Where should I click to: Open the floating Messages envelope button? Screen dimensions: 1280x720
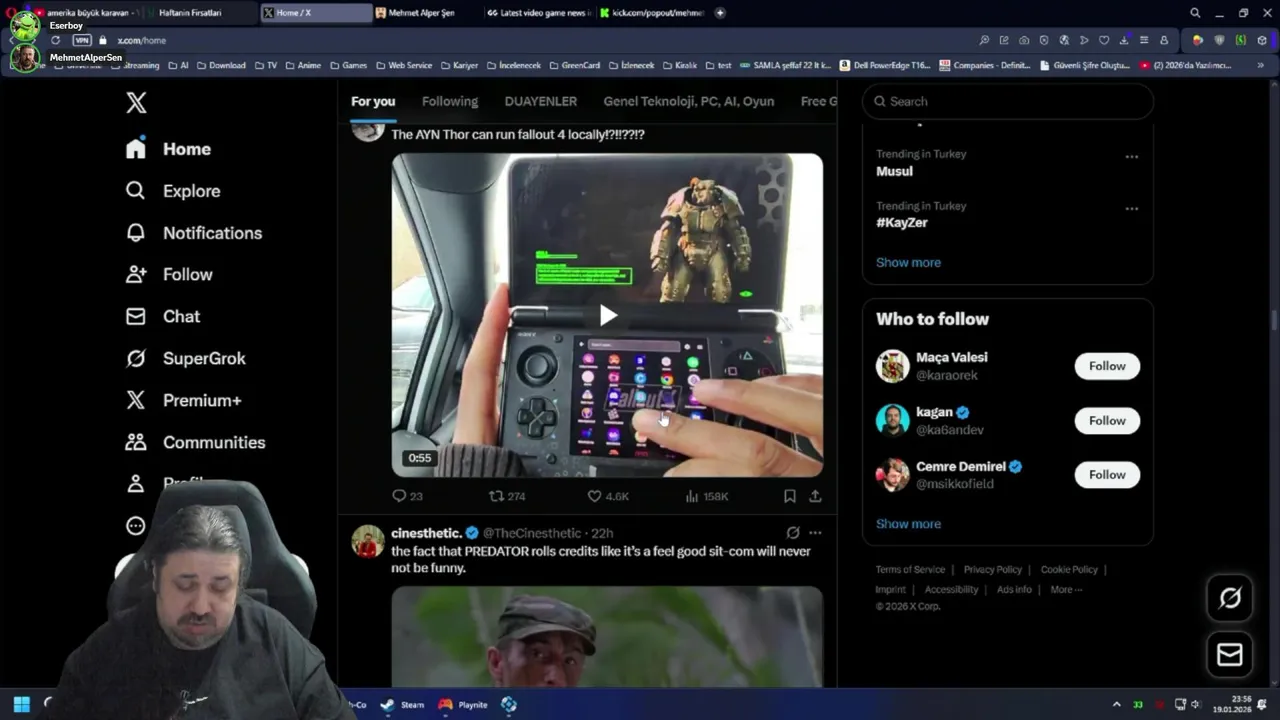click(x=1230, y=655)
